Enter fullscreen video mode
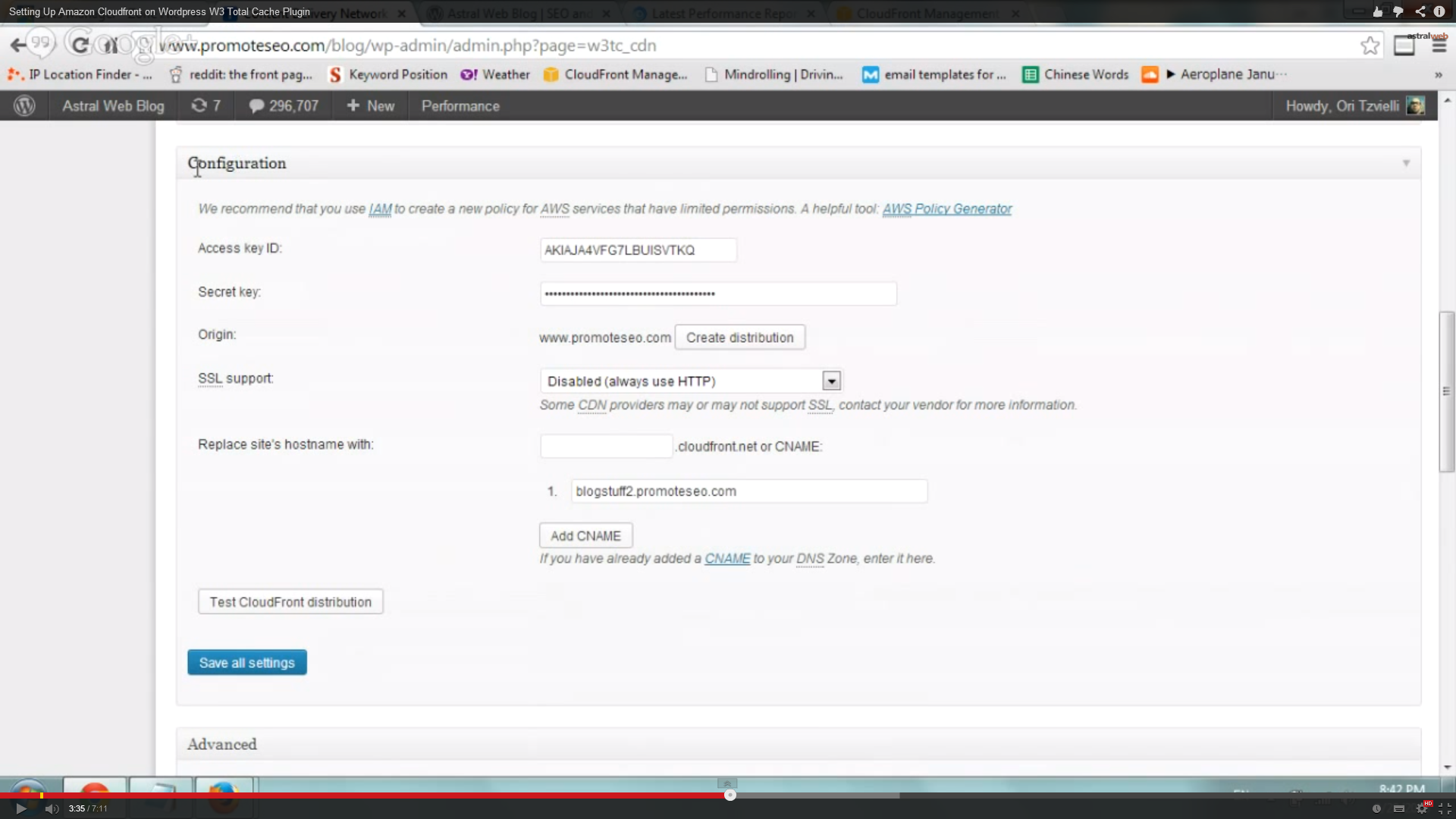1456x819 pixels. click(x=1445, y=808)
